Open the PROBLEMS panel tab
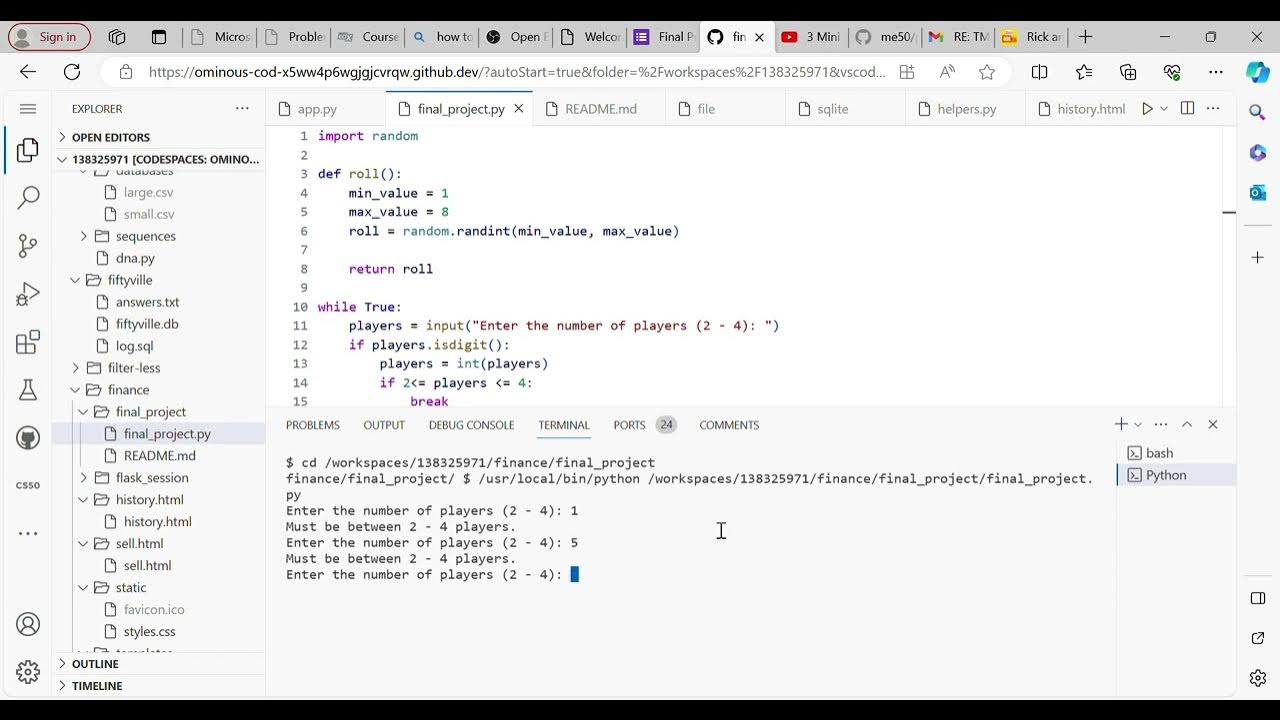 [x=313, y=425]
